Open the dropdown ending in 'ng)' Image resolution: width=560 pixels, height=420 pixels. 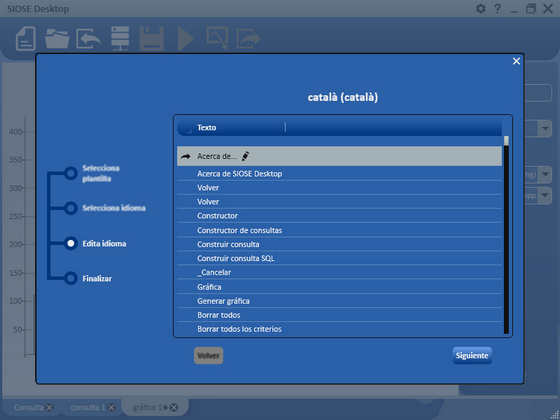(545, 175)
